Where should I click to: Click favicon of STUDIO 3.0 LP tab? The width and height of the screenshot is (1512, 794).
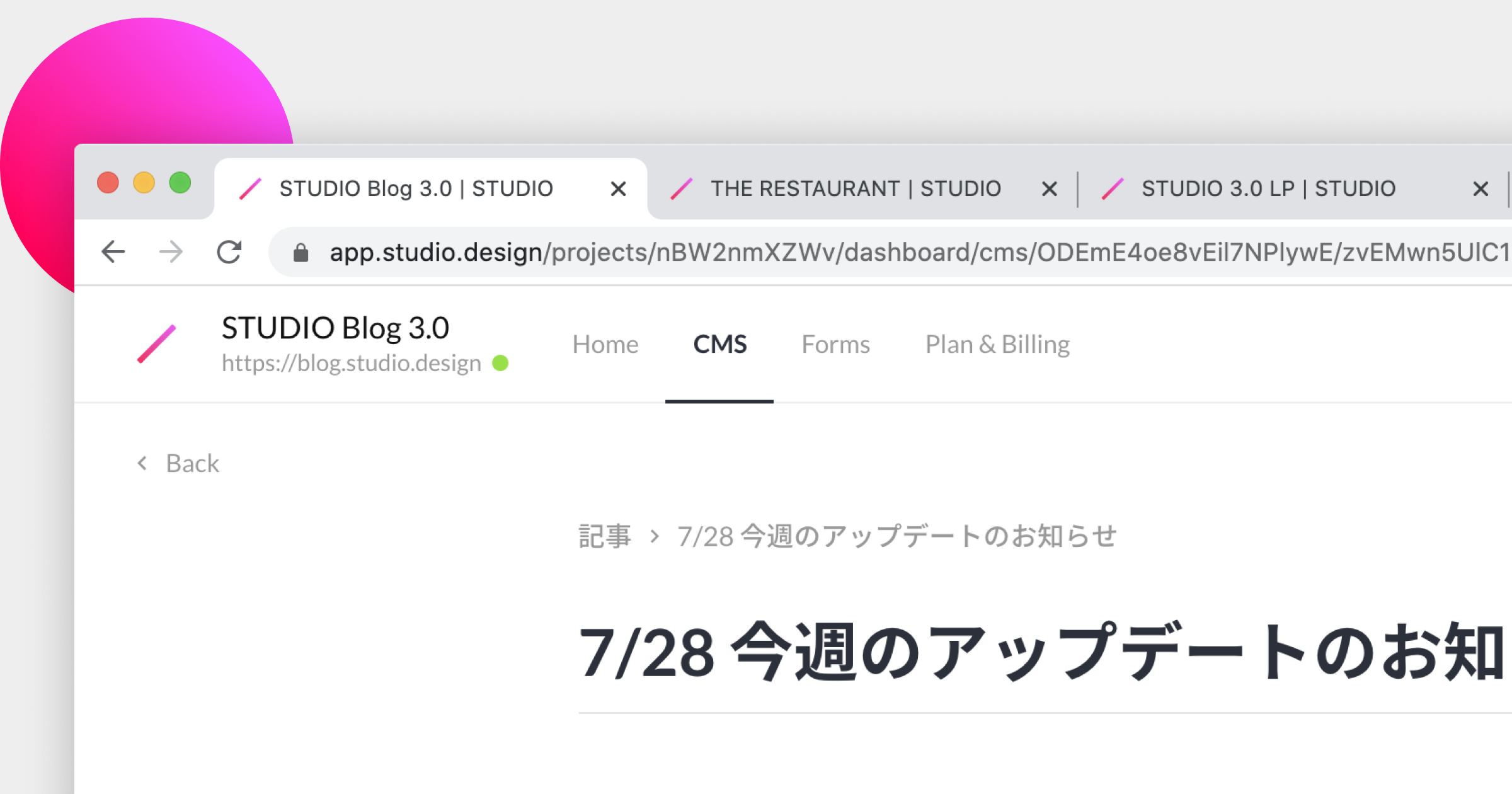click(x=1112, y=188)
